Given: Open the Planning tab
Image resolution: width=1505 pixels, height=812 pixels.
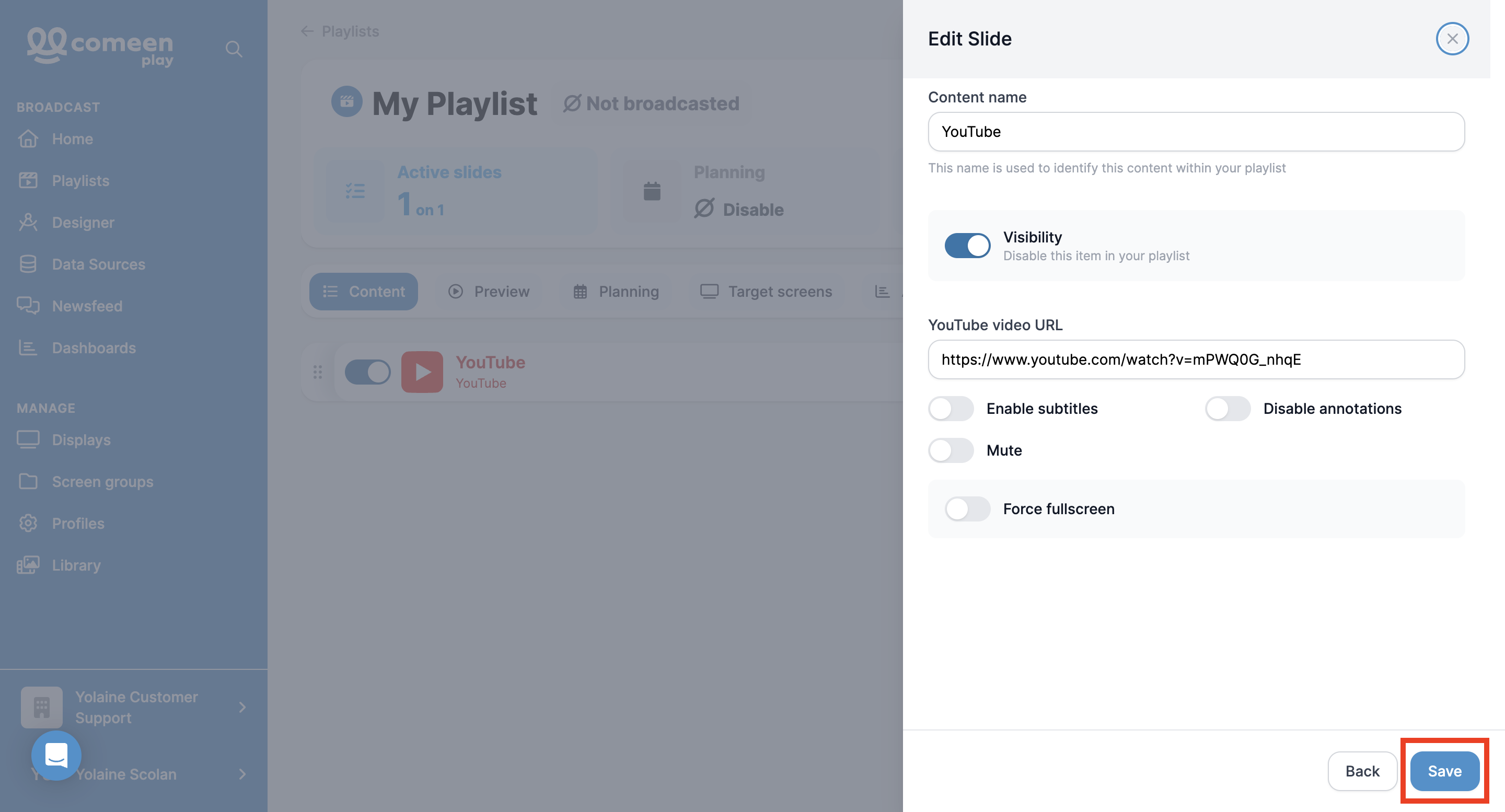Looking at the screenshot, I should (616, 292).
